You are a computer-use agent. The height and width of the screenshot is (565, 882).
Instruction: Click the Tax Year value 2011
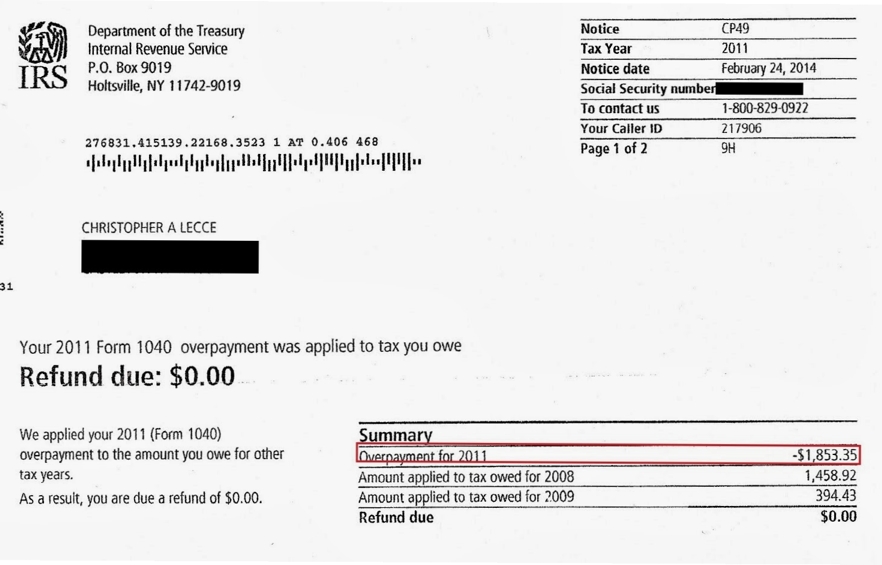point(735,49)
